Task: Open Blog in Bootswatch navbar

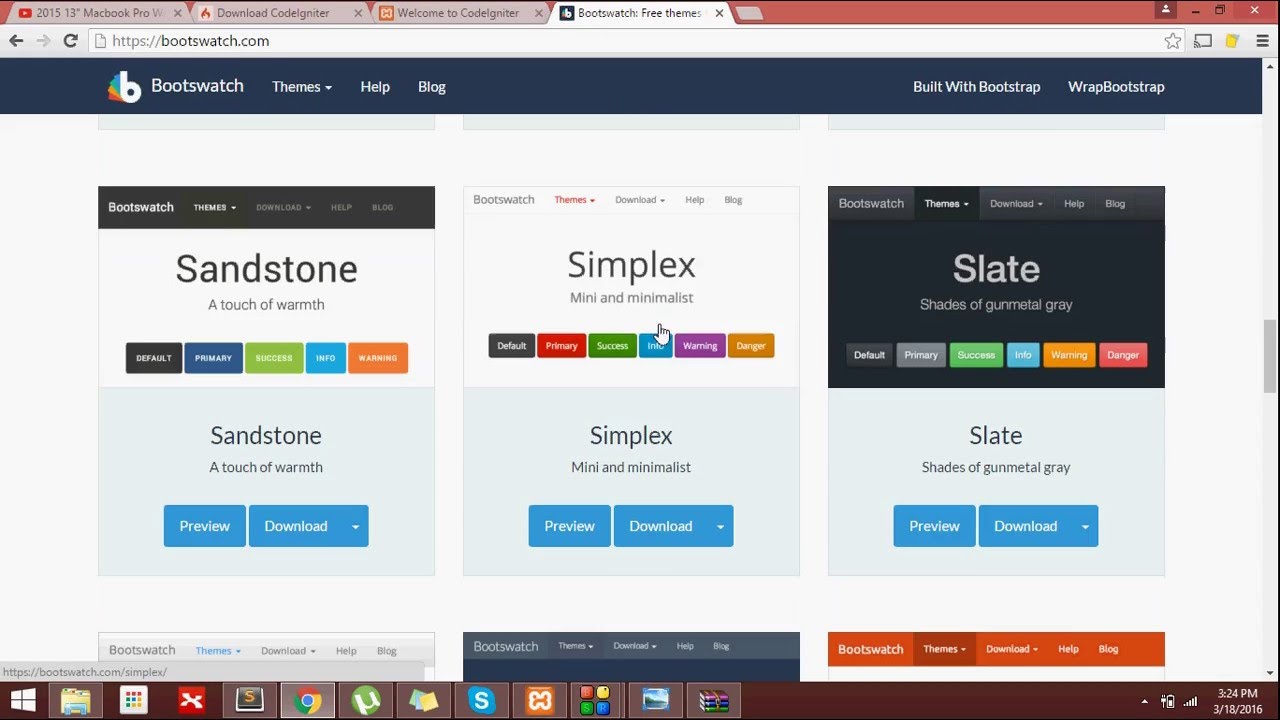Action: click(x=432, y=87)
